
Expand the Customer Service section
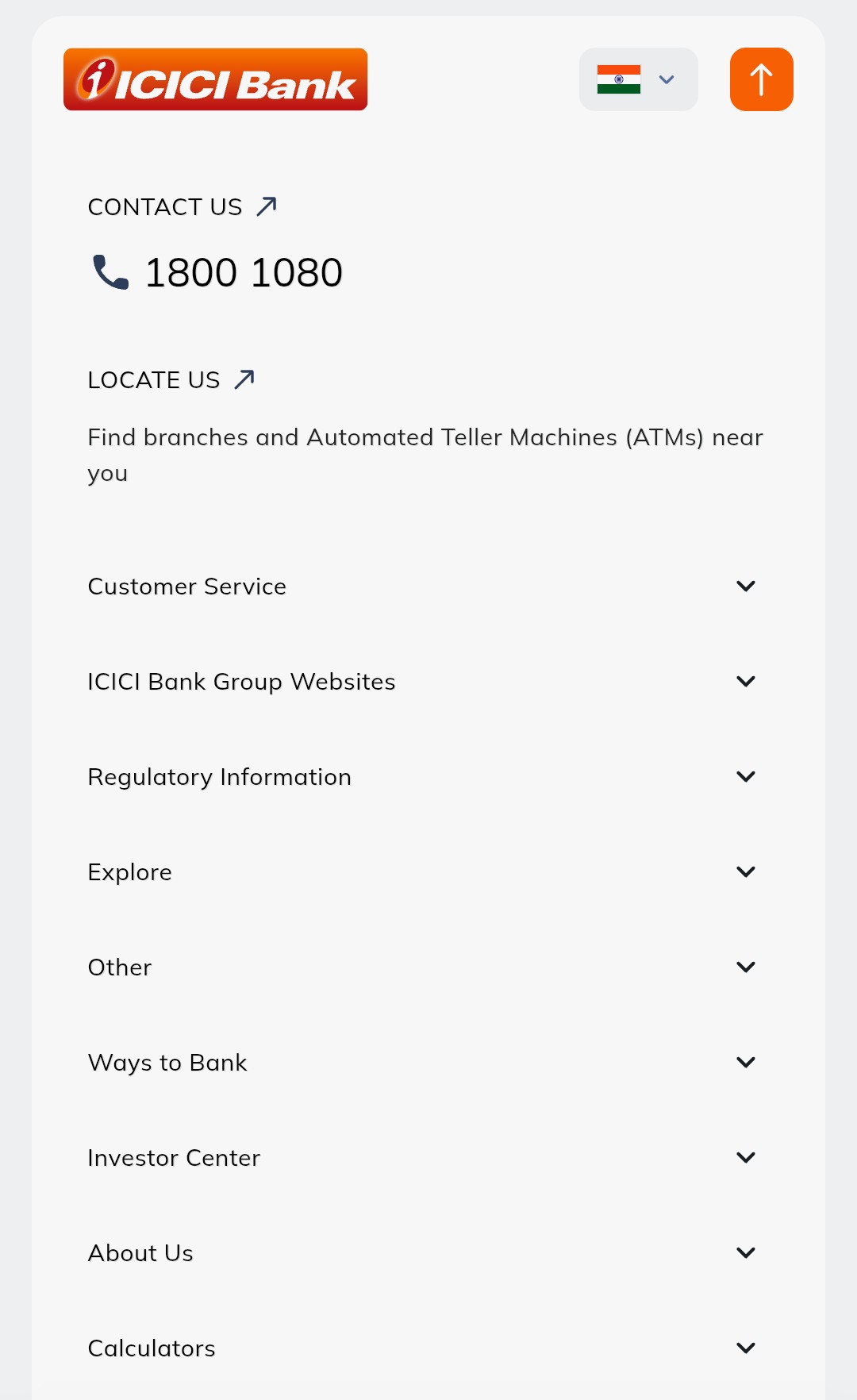tap(745, 587)
